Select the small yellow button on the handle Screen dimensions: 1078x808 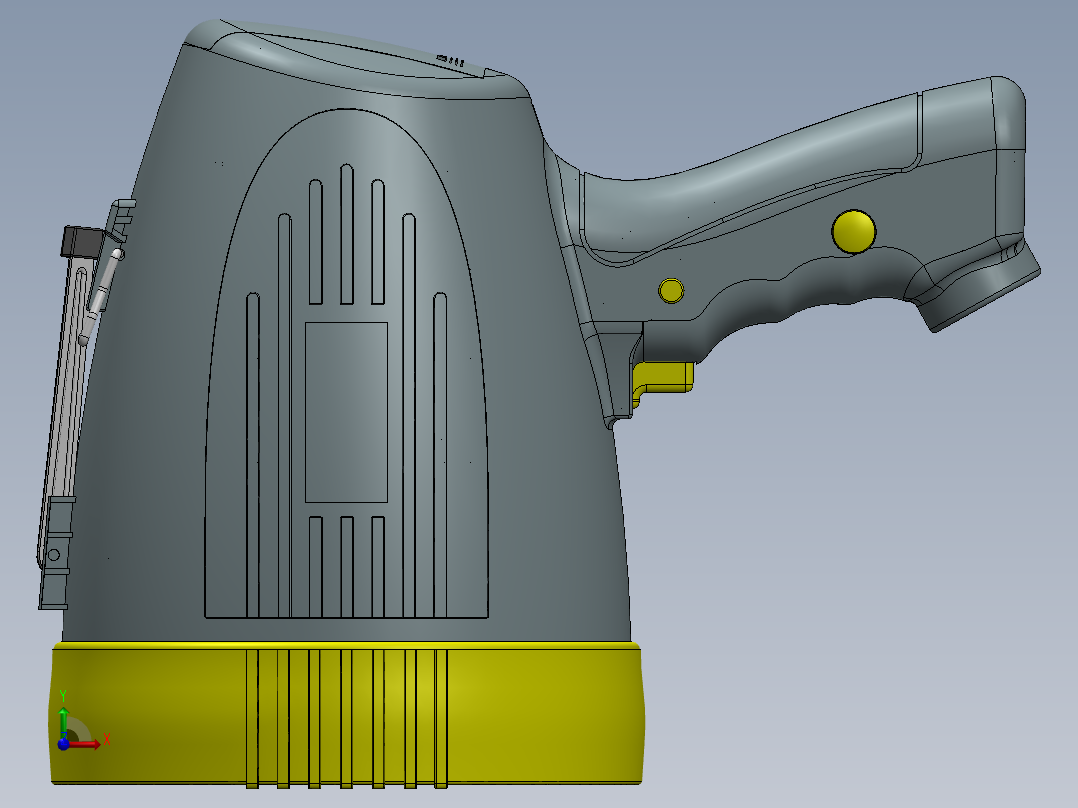point(671,290)
